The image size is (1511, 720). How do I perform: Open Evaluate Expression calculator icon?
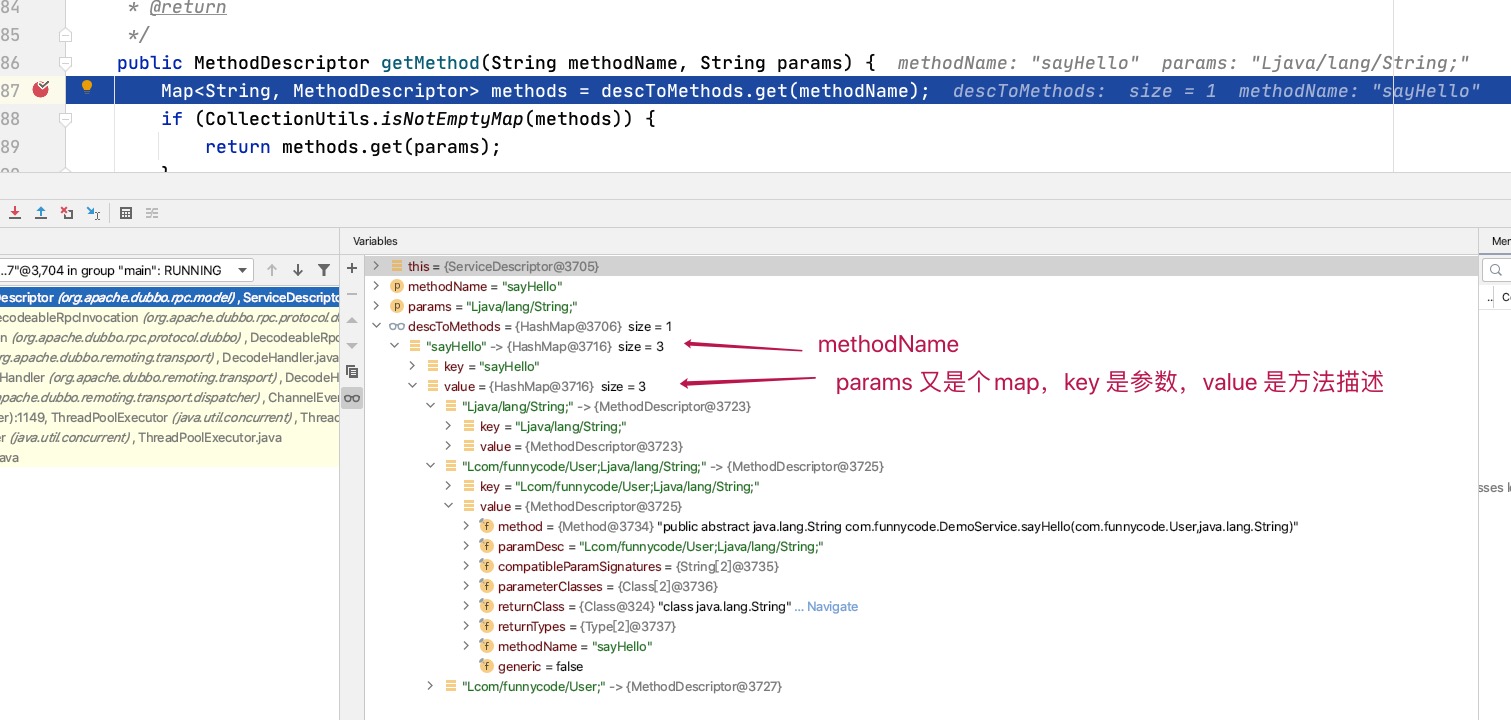[126, 213]
